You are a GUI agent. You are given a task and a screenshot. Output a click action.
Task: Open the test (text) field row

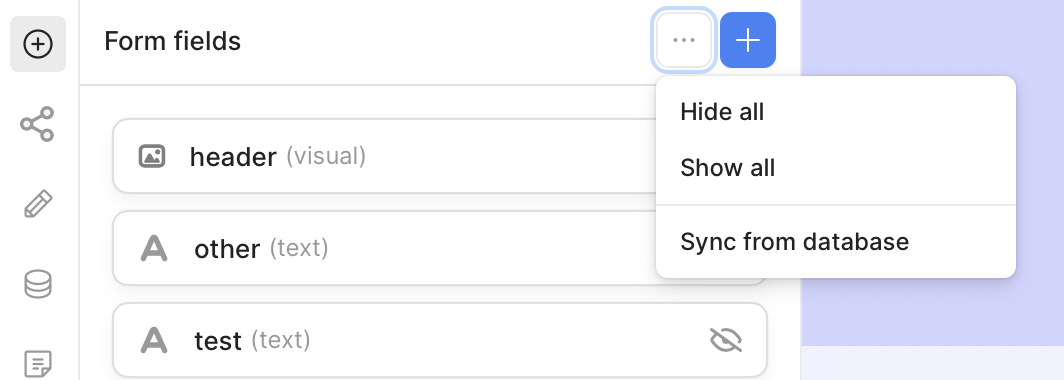point(440,340)
